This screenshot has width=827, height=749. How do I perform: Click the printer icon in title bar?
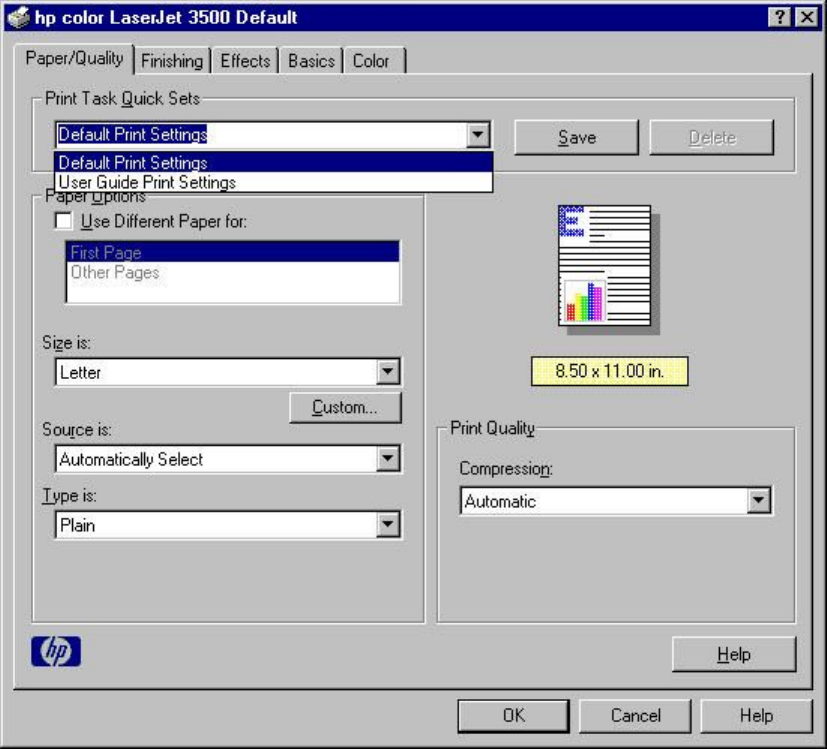18,17
